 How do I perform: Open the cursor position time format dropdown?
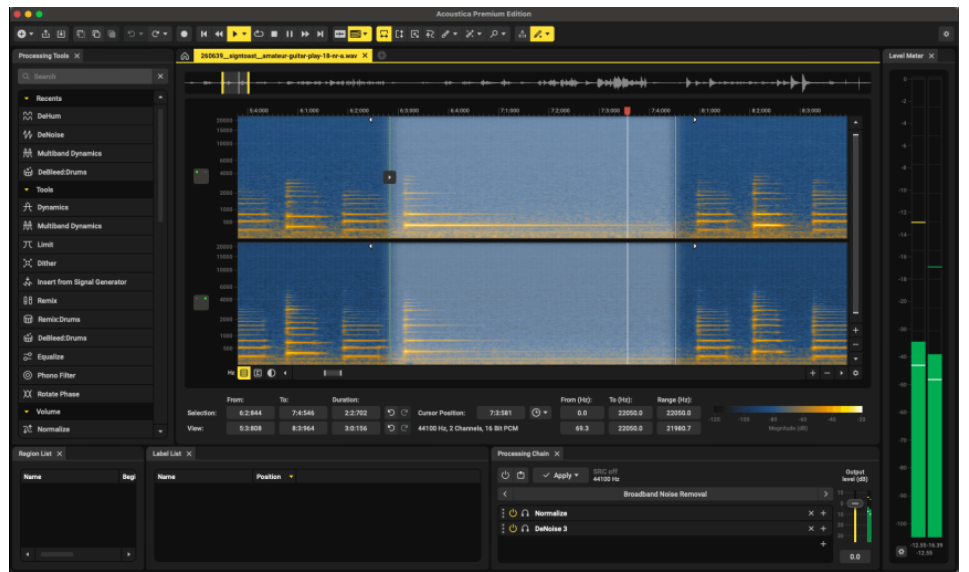(540, 413)
